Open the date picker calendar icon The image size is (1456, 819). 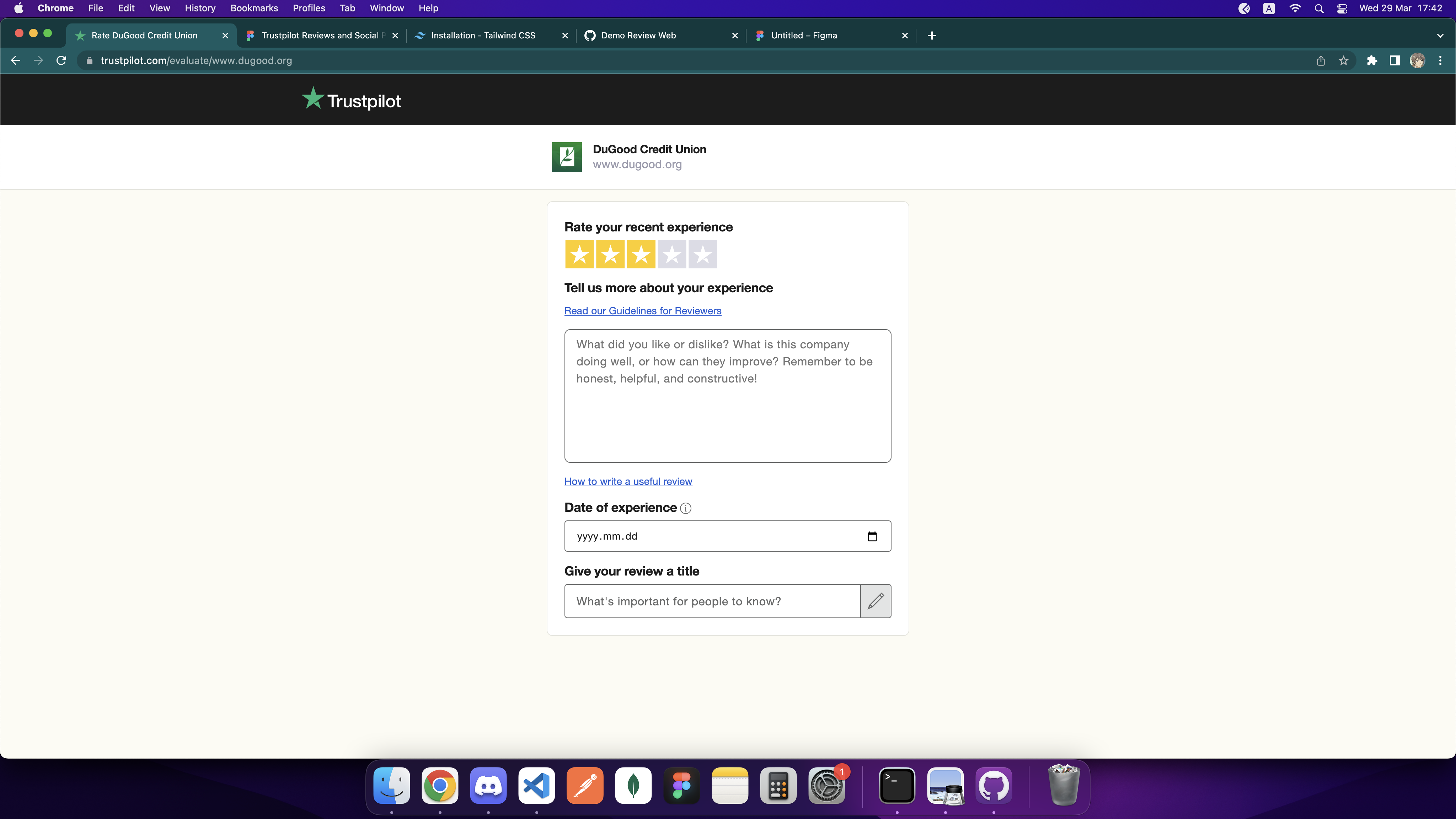pyautogui.click(x=872, y=536)
